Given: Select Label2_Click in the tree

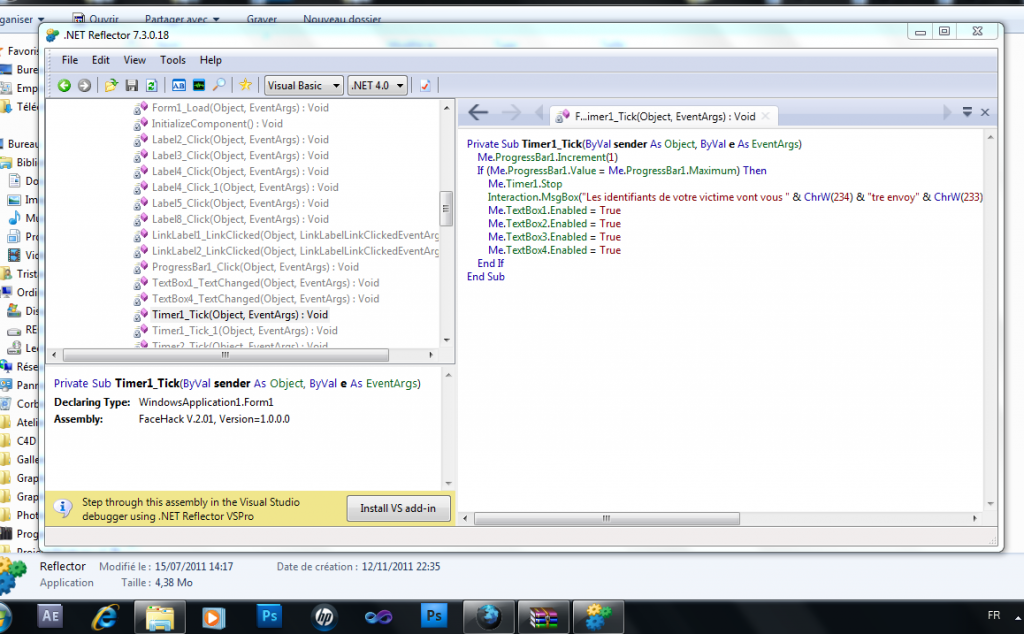Looking at the screenshot, I should click(x=240, y=140).
